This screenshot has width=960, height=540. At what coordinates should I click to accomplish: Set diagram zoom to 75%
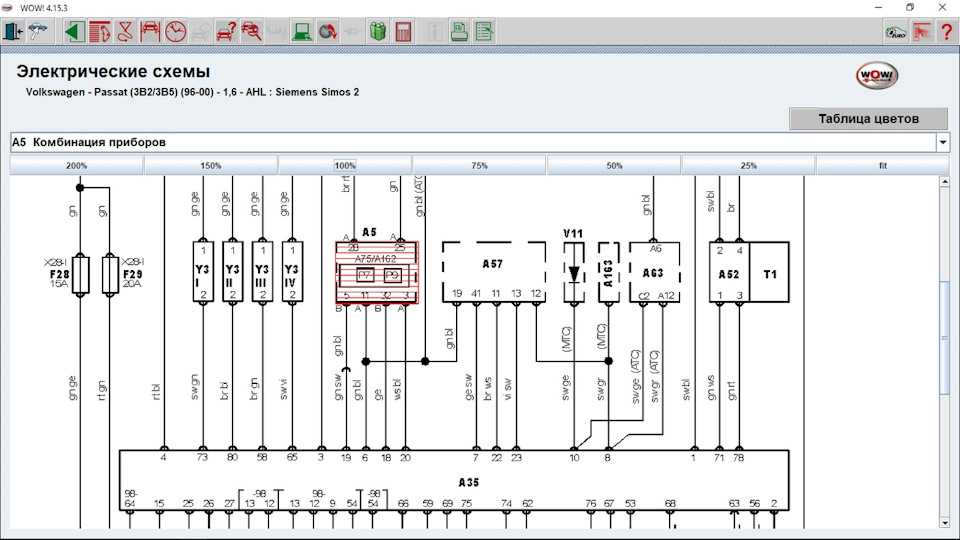(x=479, y=165)
